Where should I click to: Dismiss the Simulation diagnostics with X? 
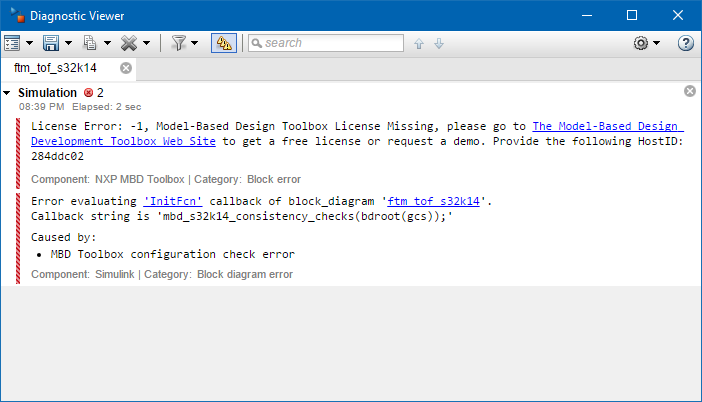tap(690, 91)
